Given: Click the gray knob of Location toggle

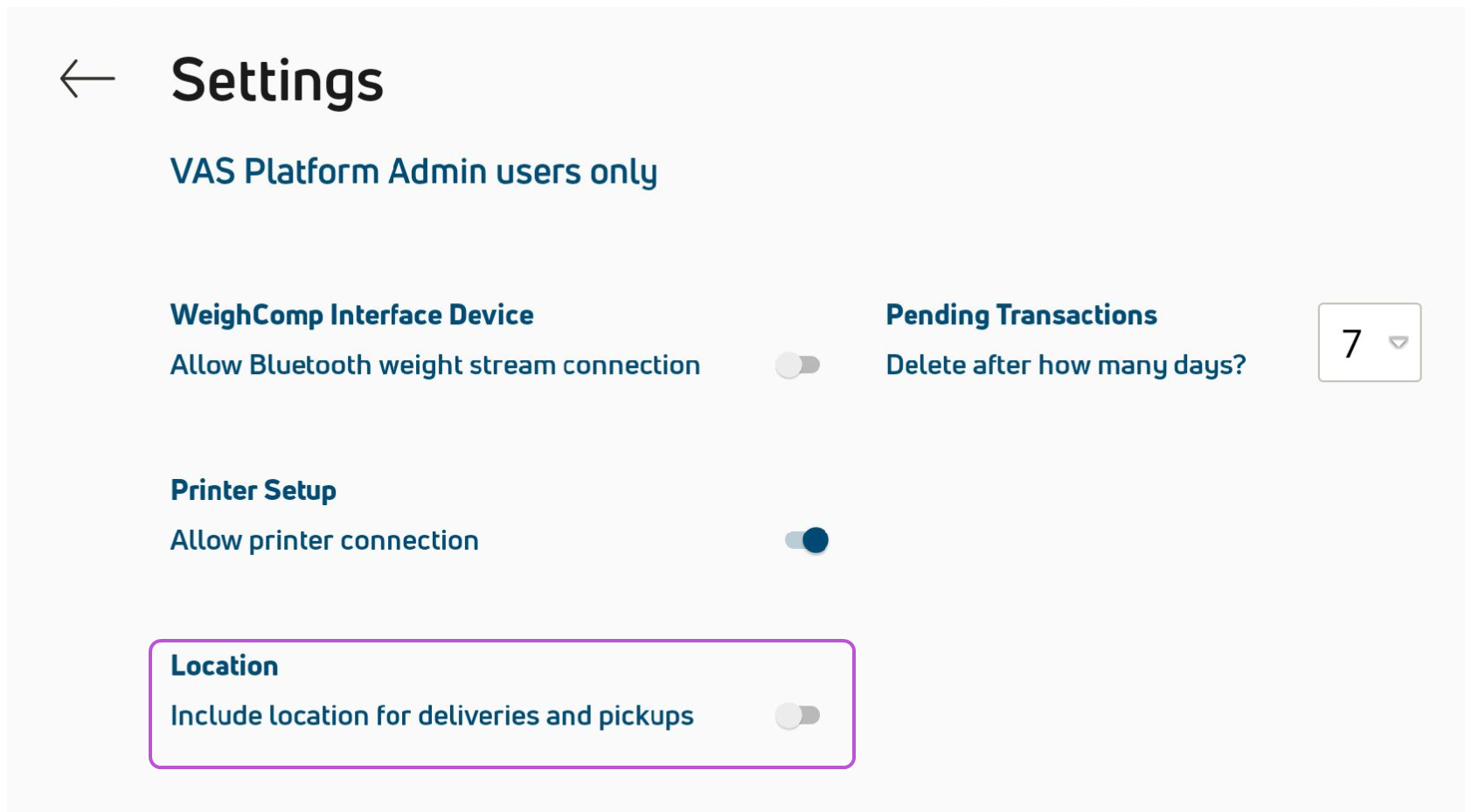Looking at the screenshot, I should tap(788, 716).
